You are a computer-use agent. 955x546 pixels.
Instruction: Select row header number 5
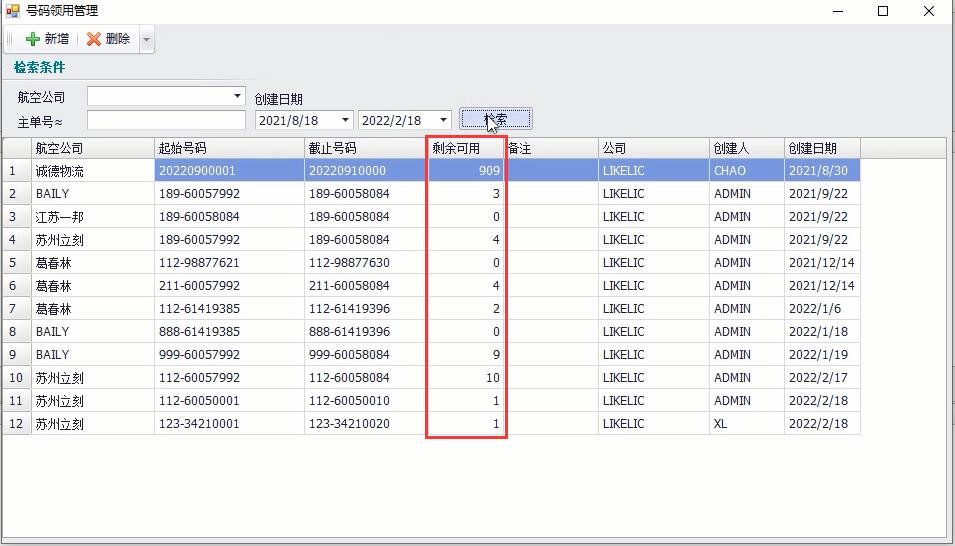tap(16, 263)
